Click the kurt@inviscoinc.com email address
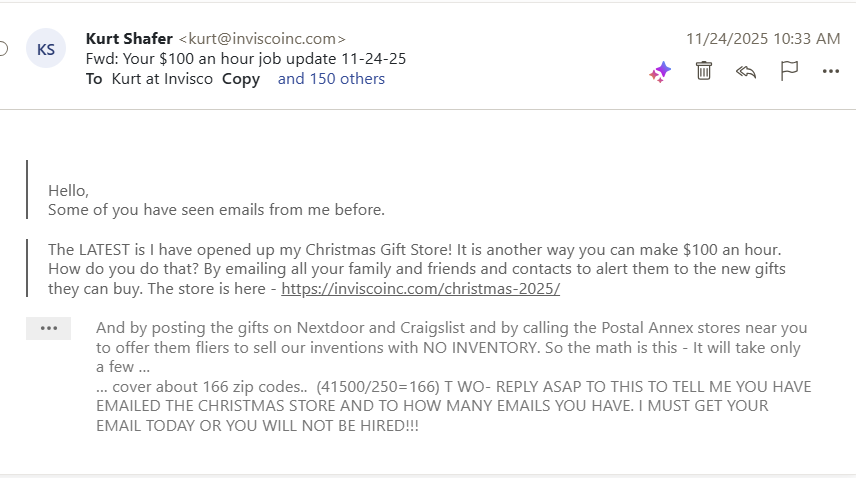 (261, 39)
